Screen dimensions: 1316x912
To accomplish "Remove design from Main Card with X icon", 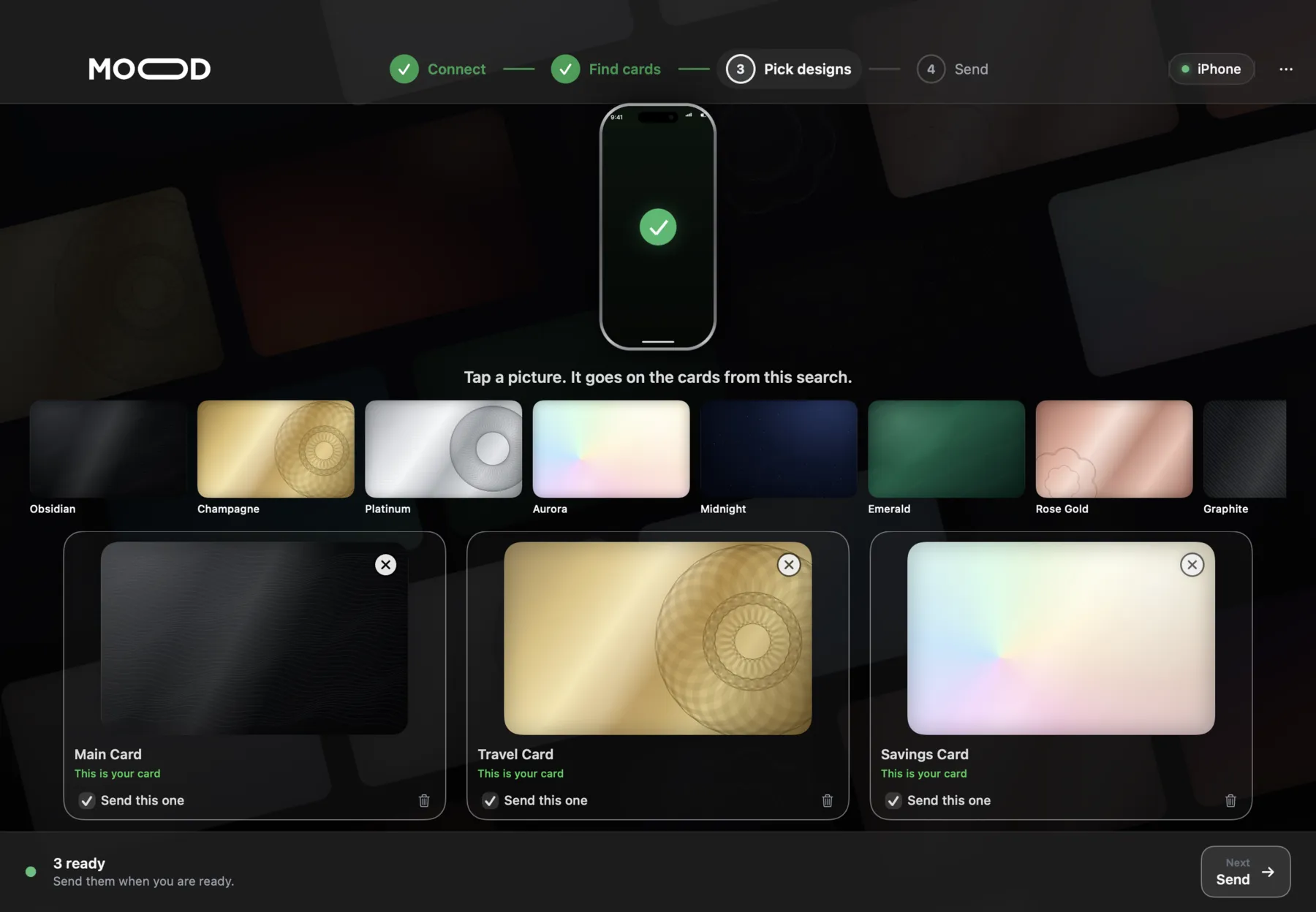I will (385, 564).
